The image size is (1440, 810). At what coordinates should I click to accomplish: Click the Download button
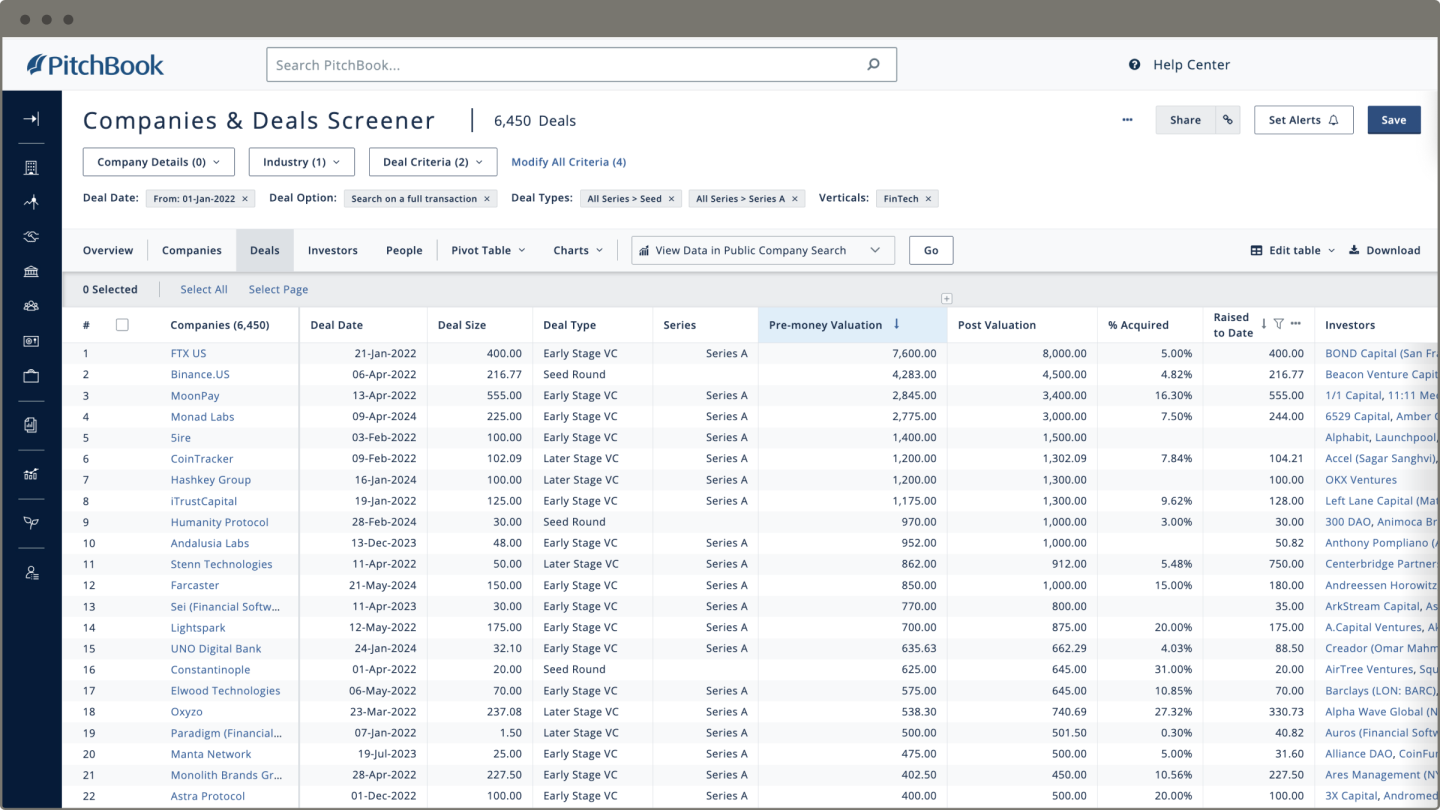1385,250
